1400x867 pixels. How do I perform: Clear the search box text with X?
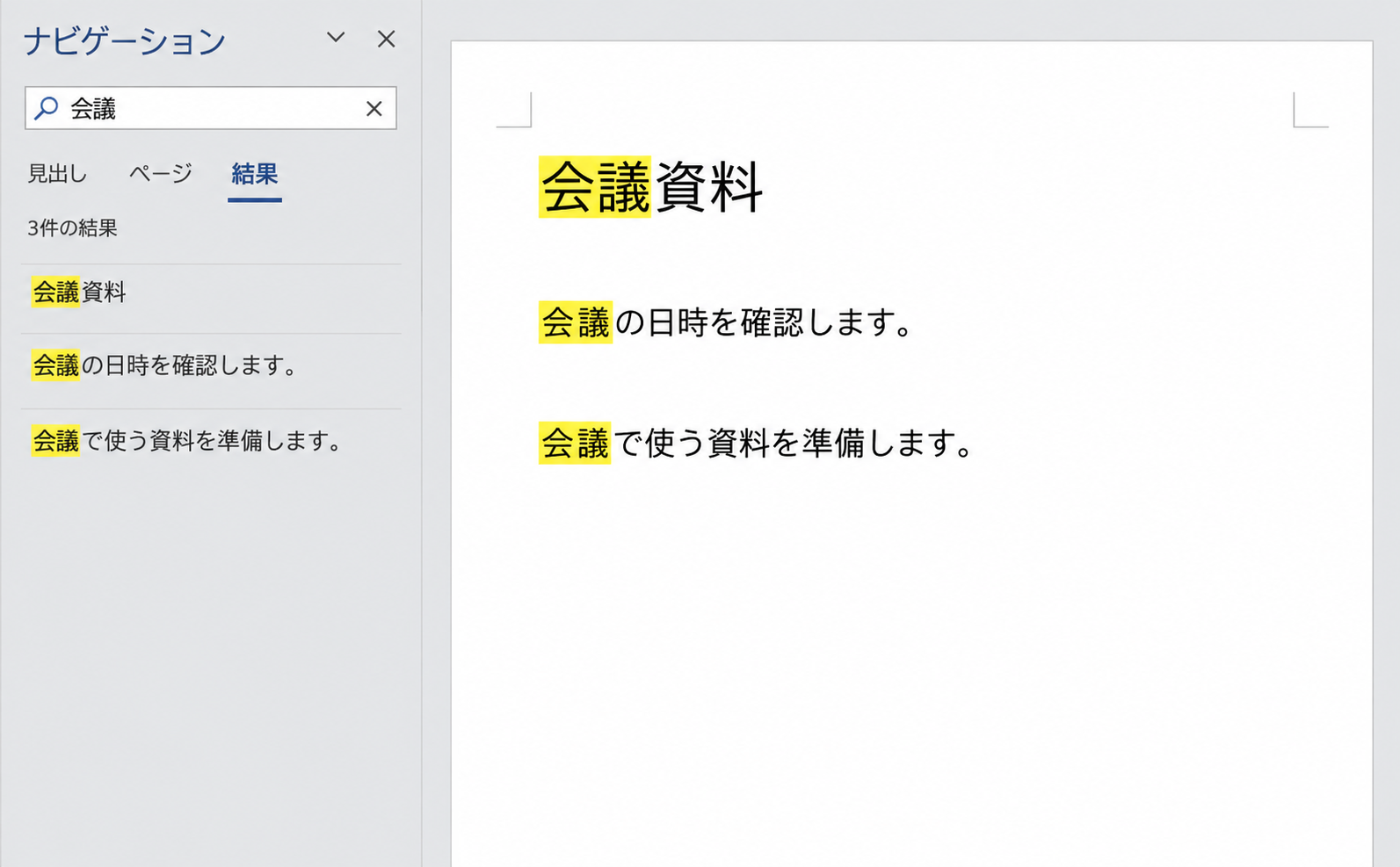coord(374,109)
